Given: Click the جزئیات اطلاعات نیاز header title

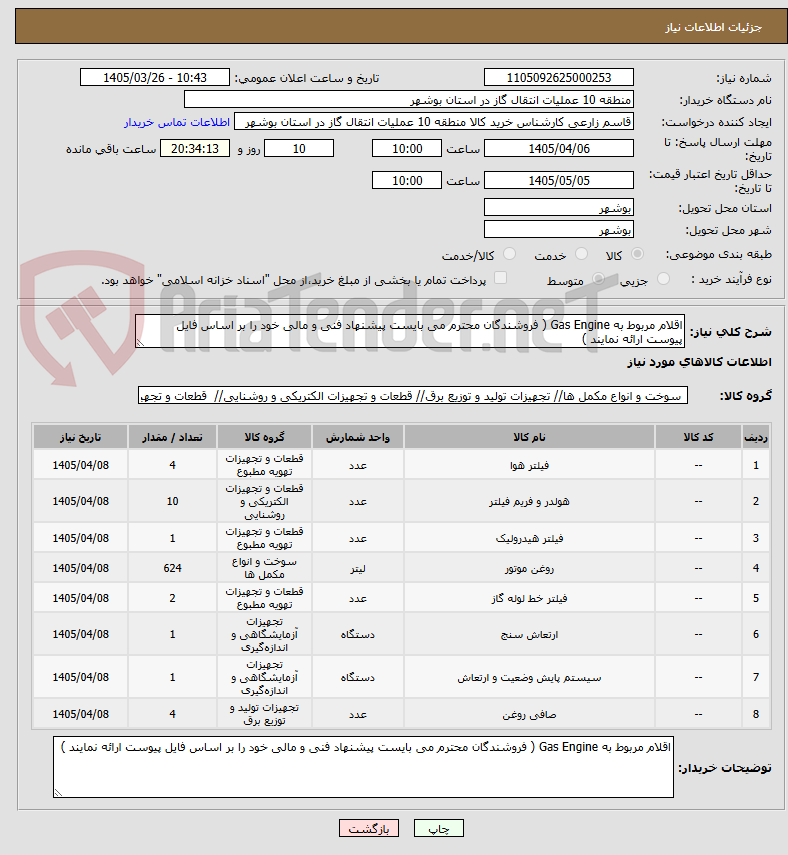Looking at the screenshot, I should (x=713, y=27).
